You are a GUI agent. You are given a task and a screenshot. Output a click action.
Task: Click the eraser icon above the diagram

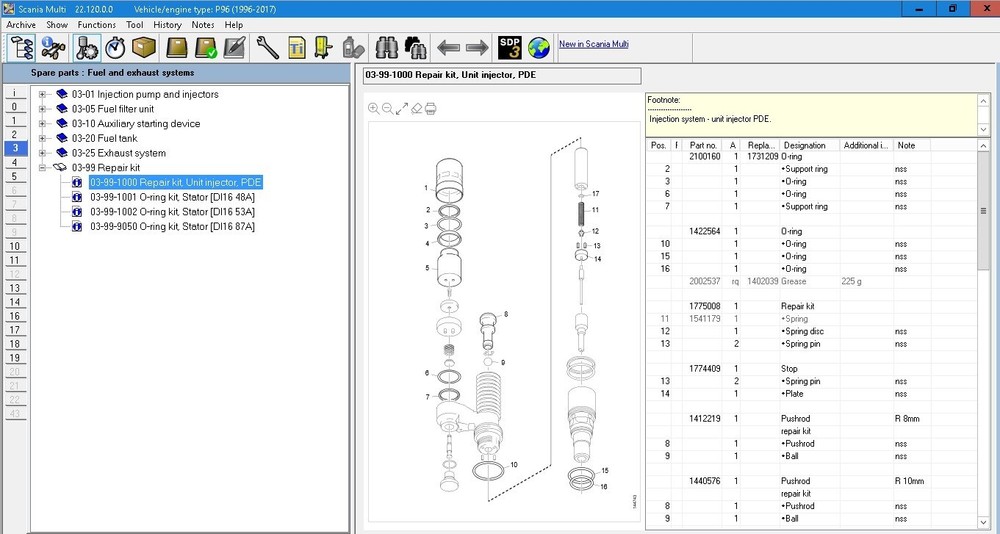[416, 109]
